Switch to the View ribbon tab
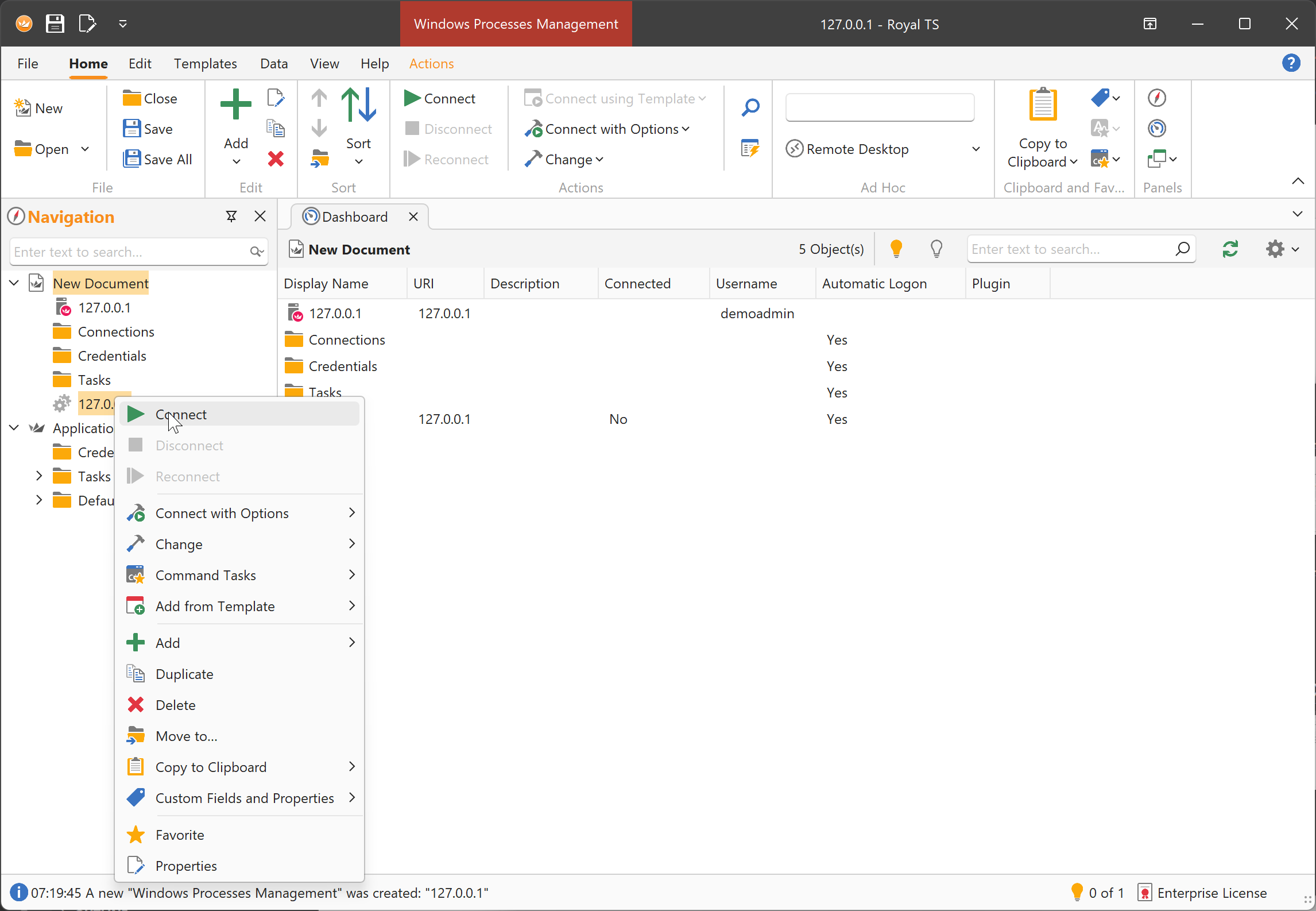The image size is (1316, 911). click(324, 63)
